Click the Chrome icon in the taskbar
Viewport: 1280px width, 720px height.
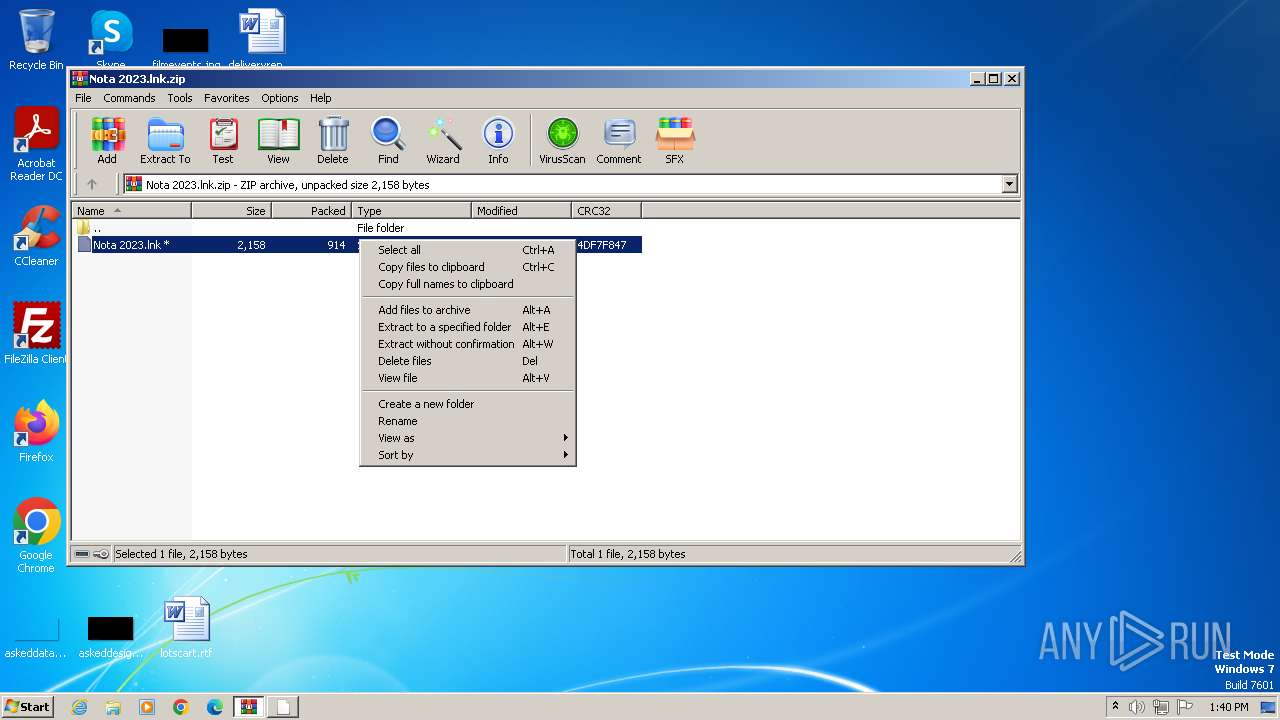tap(181, 707)
